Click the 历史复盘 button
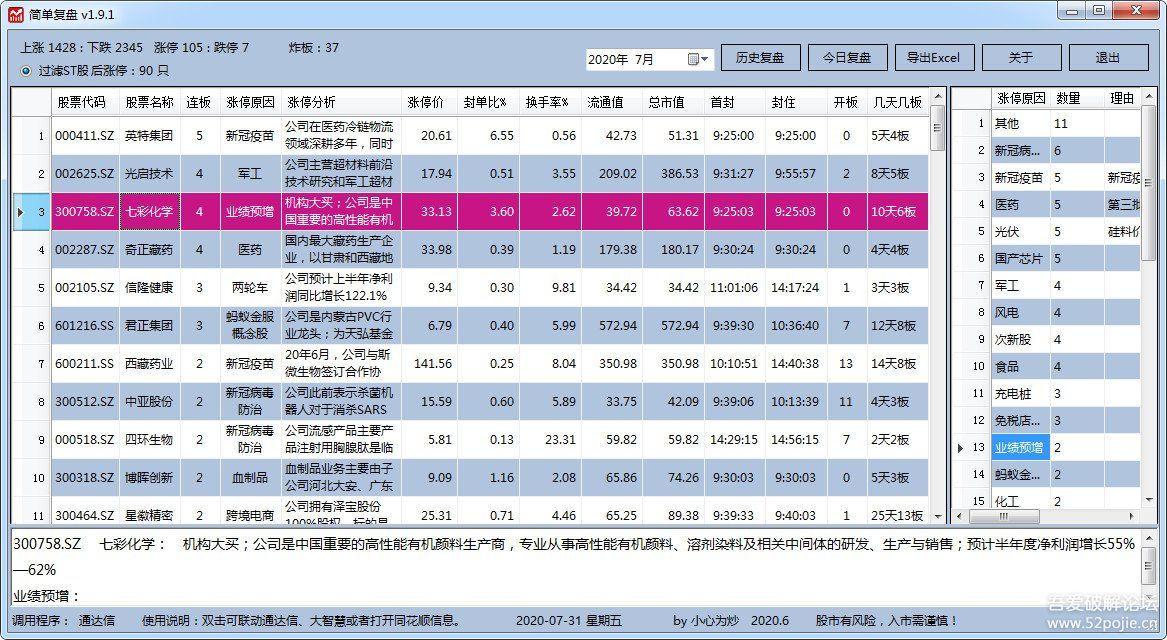Viewport: 1167px width, 640px height. click(x=761, y=58)
